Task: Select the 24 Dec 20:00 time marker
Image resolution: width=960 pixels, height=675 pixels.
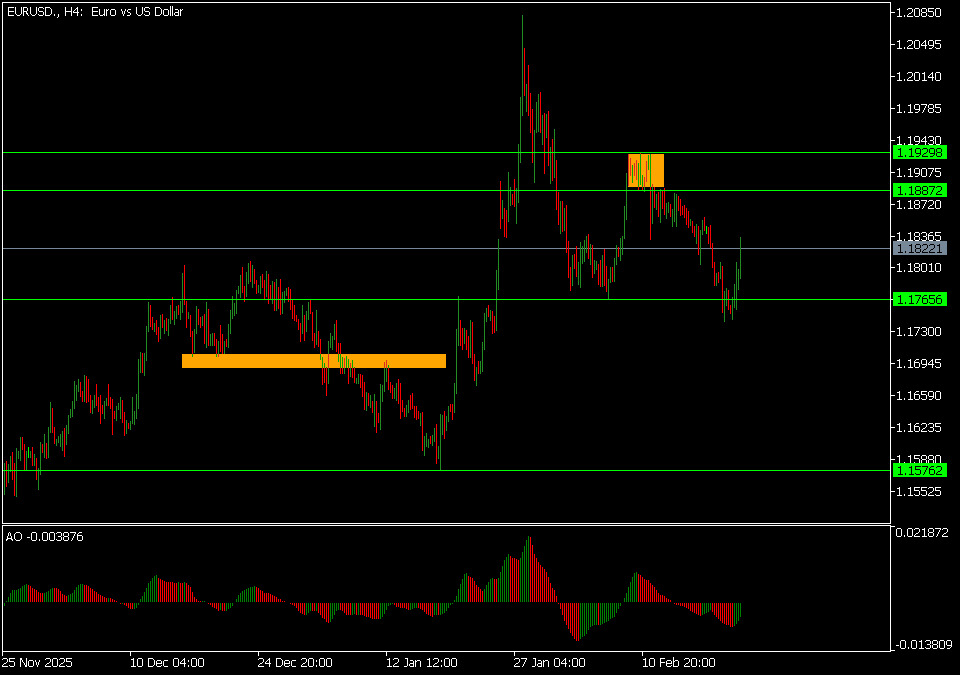Action: point(294,662)
